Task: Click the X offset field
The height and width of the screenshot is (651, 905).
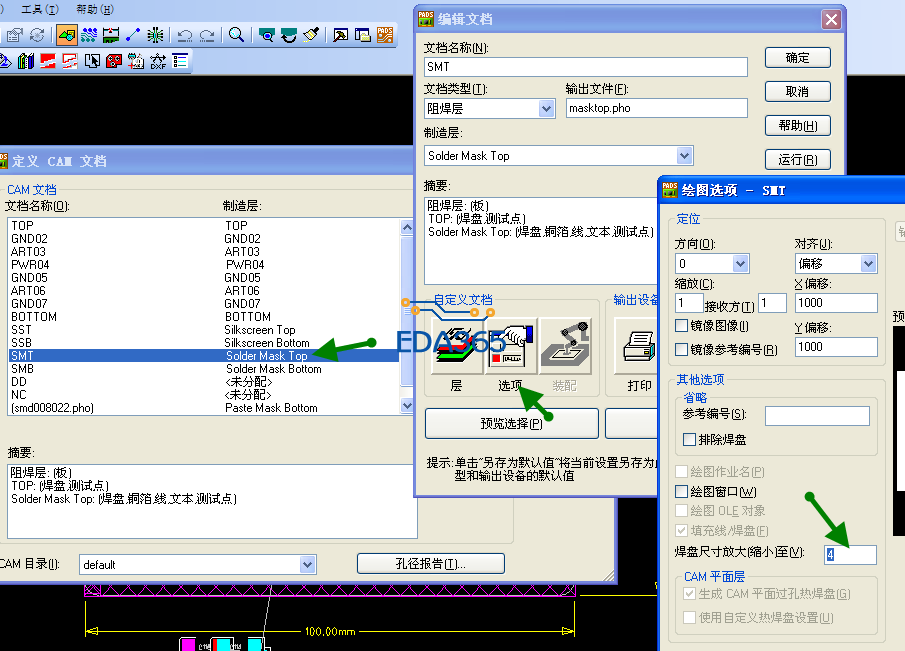Action: tap(836, 303)
